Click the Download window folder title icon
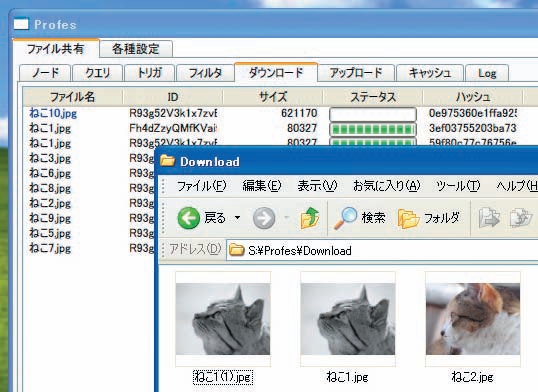 click(x=168, y=161)
